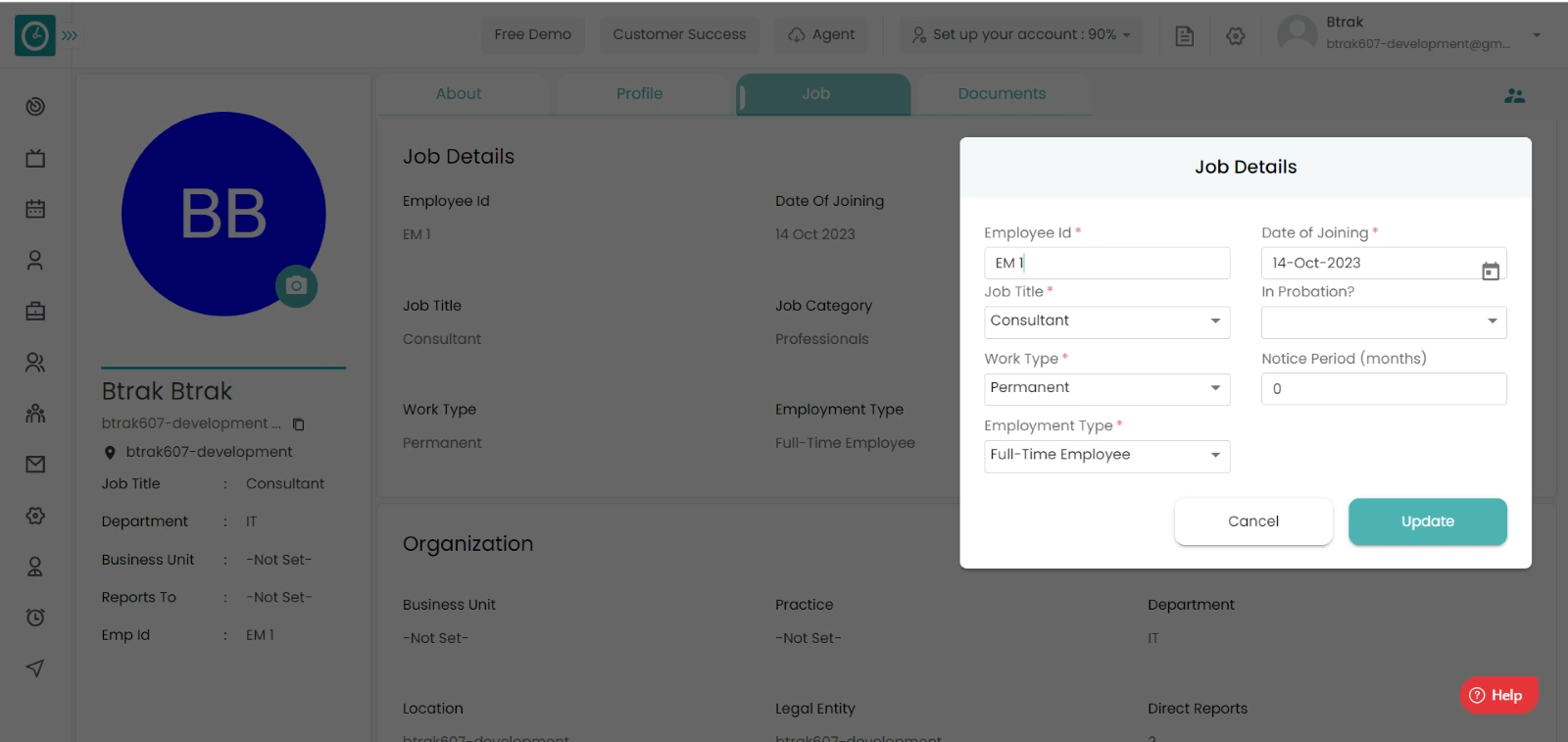Image resolution: width=1568 pixels, height=742 pixels.
Task: Click the Notice Period (months) field
Action: pyautogui.click(x=1384, y=388)
